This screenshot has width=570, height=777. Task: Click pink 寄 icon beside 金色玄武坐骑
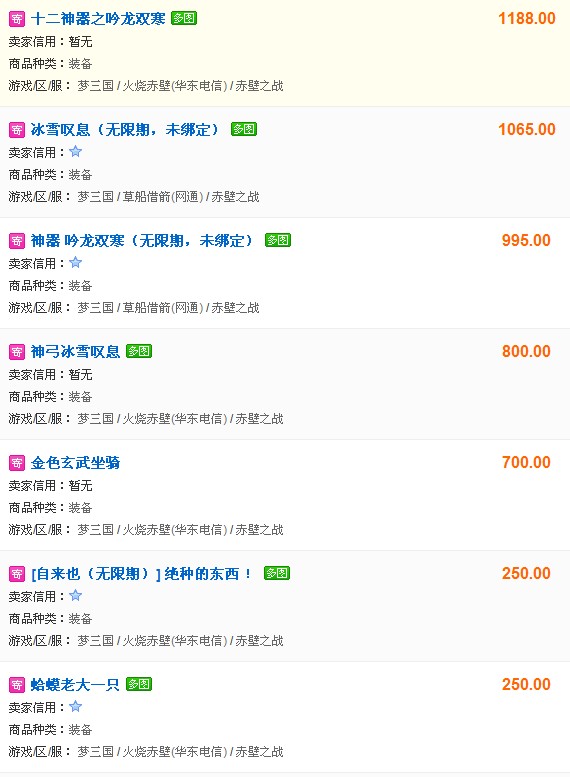pyautogui.click(x=17, y=463)
